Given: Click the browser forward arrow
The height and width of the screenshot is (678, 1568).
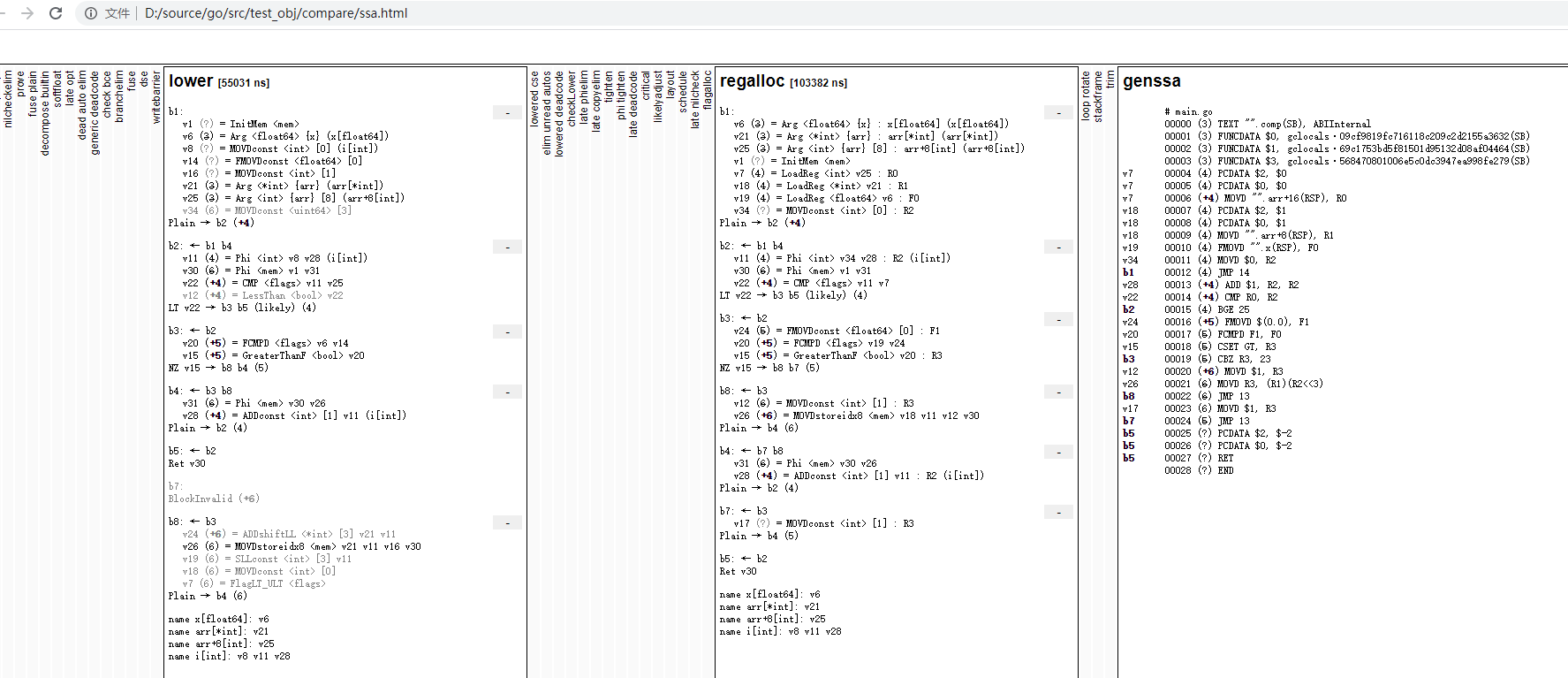Looking at the screenshot, I should pyautogui.click(x=27, y=13).
